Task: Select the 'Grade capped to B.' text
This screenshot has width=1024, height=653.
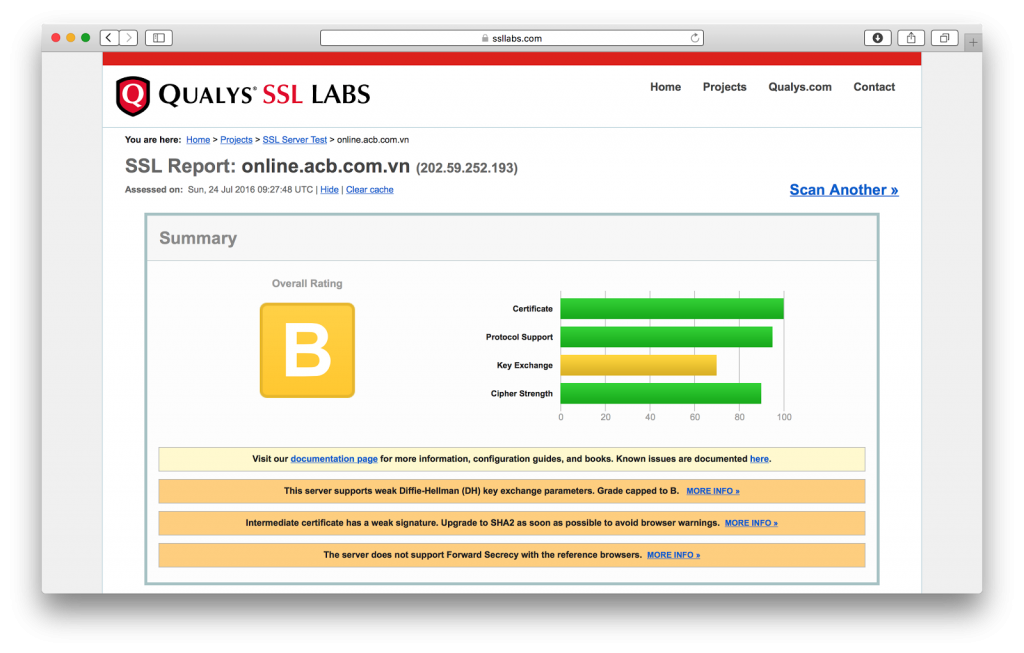Action: [638, 491]
